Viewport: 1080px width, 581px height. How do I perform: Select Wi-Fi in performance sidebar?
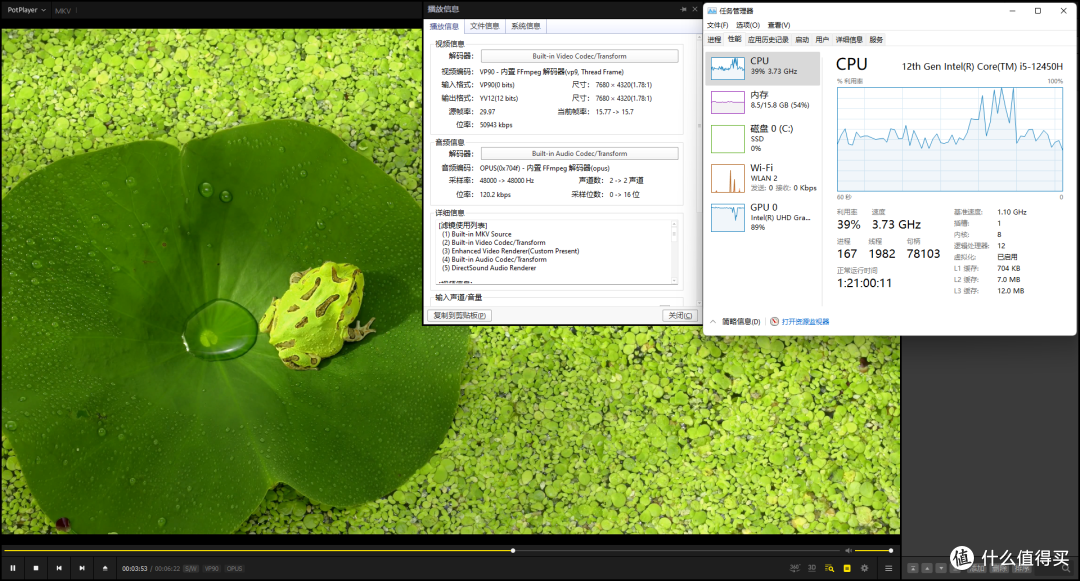pos(763,178)
